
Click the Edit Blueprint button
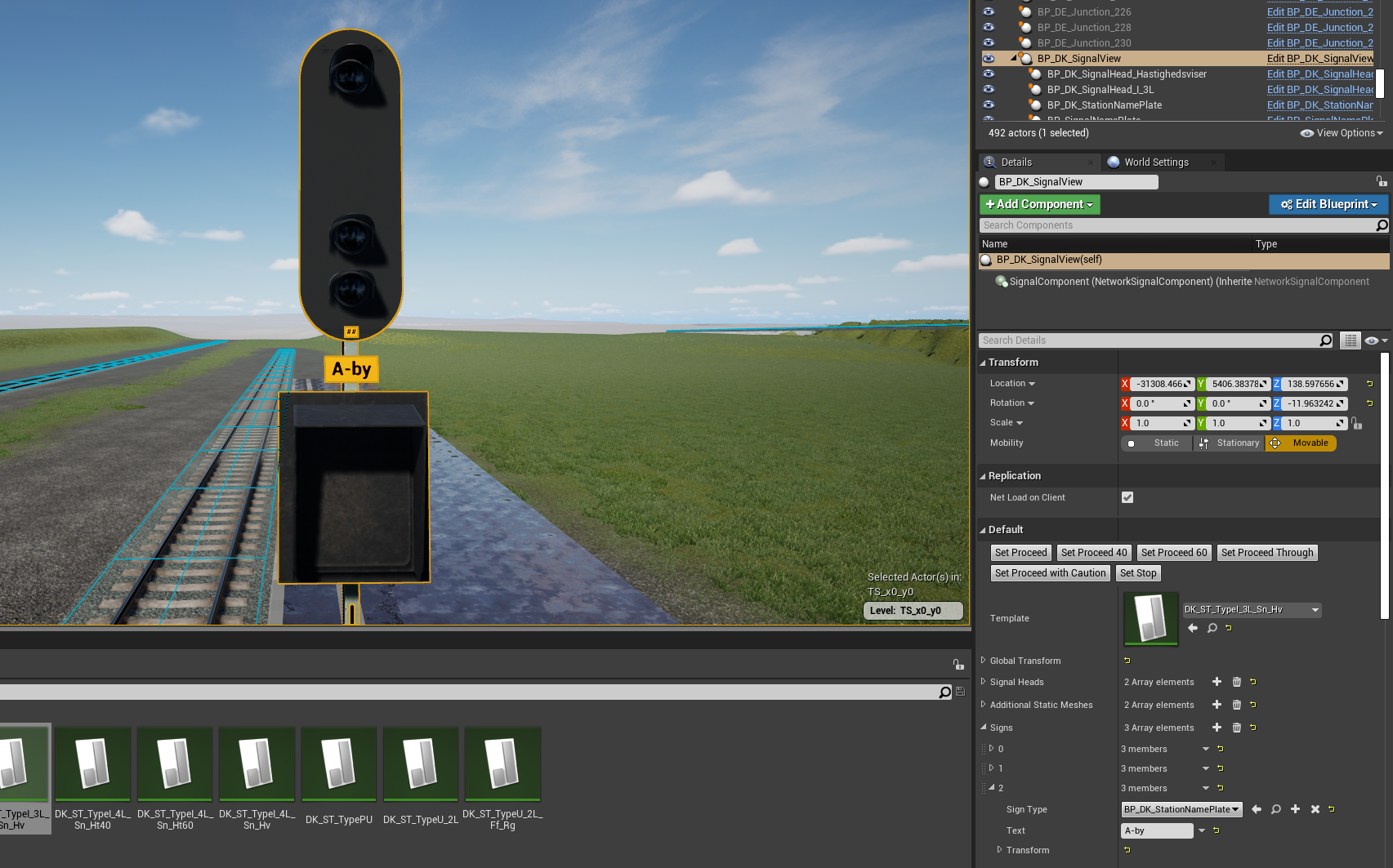(1328, 204)
